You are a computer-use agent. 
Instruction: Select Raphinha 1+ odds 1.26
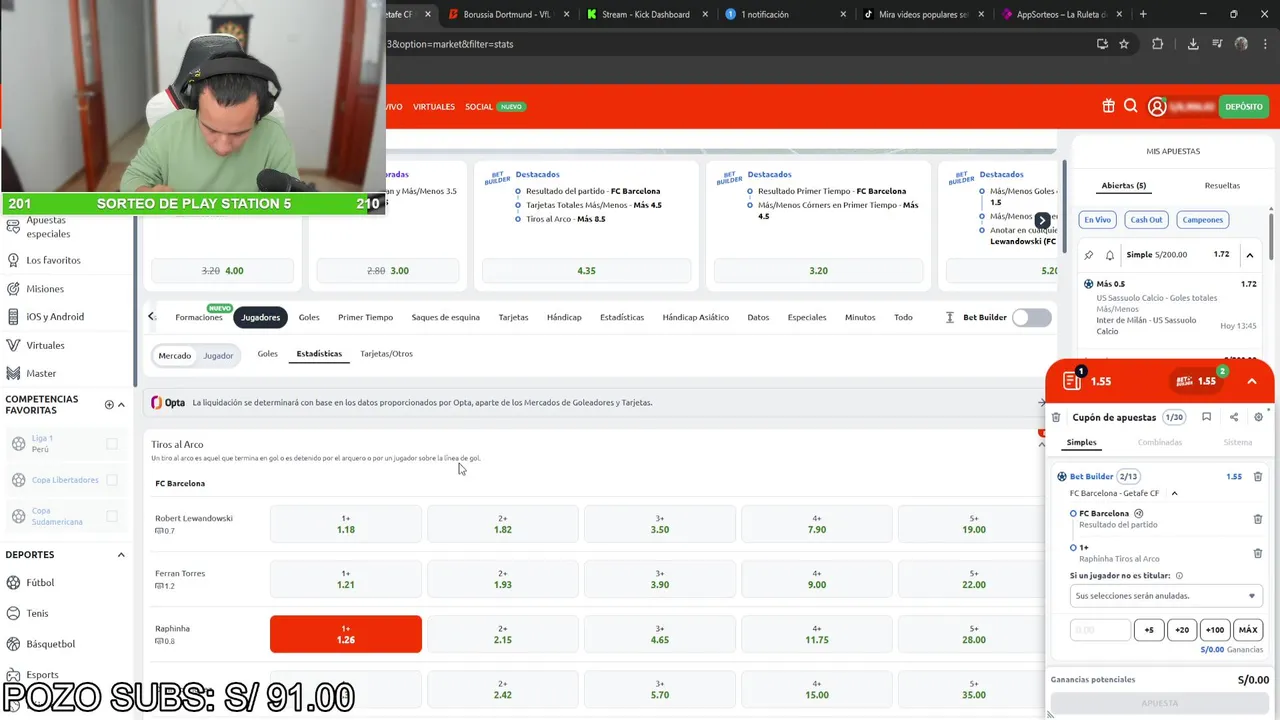tap(346, 634)
